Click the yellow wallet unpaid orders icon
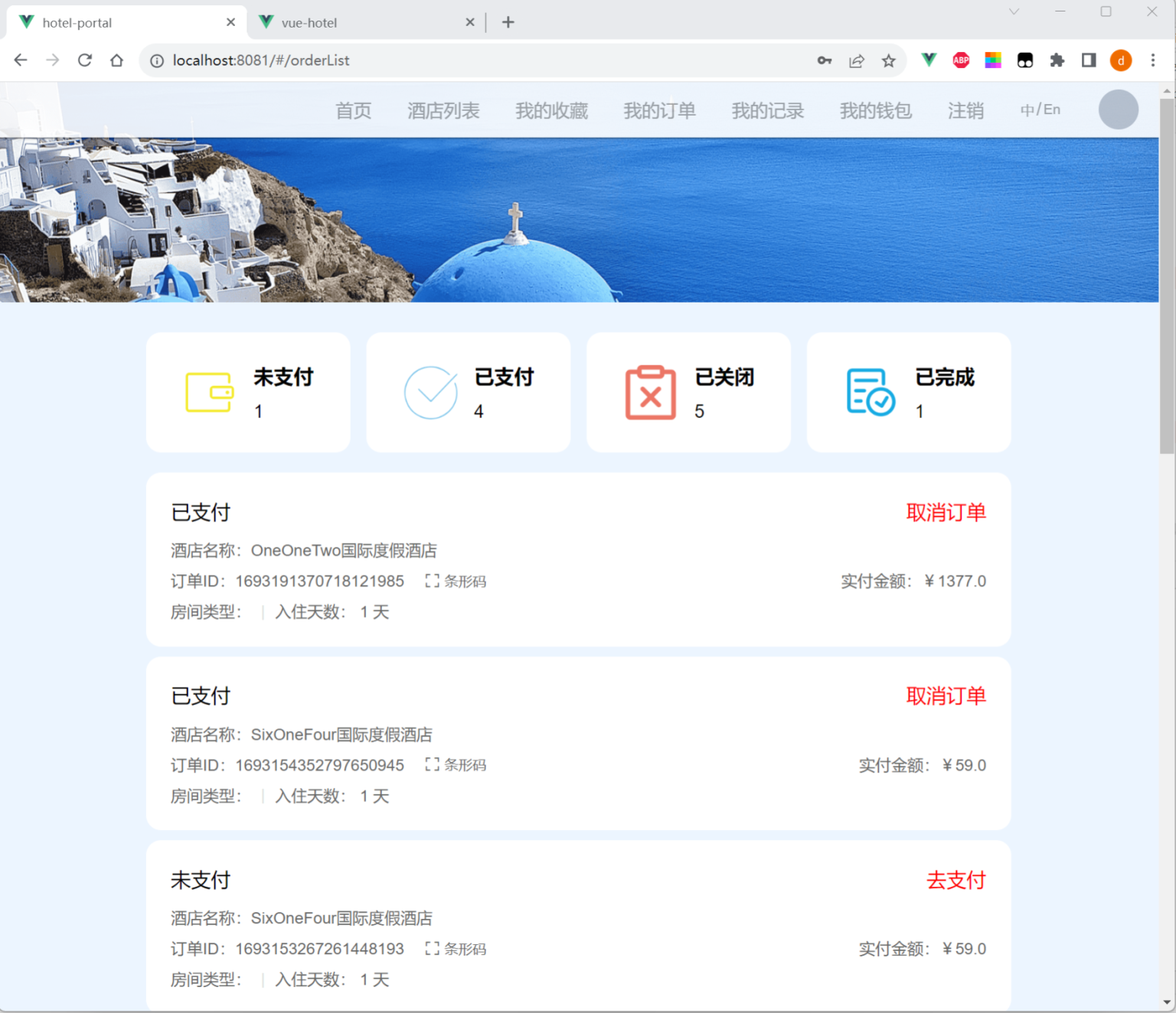Viewport: 1176px width, 1013px height. point(209,392)
